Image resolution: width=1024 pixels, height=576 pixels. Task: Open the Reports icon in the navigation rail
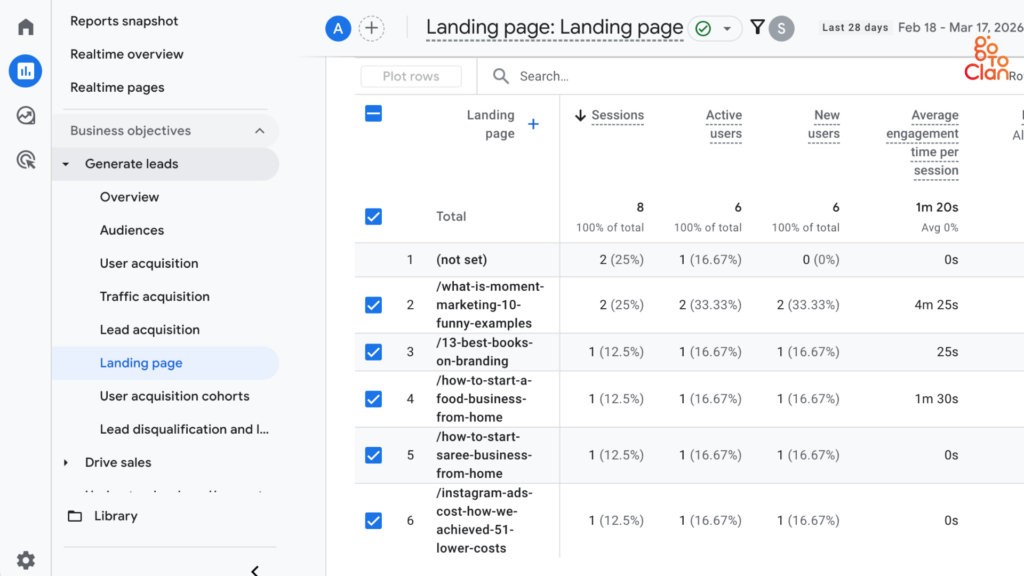[x=25, y=71]
